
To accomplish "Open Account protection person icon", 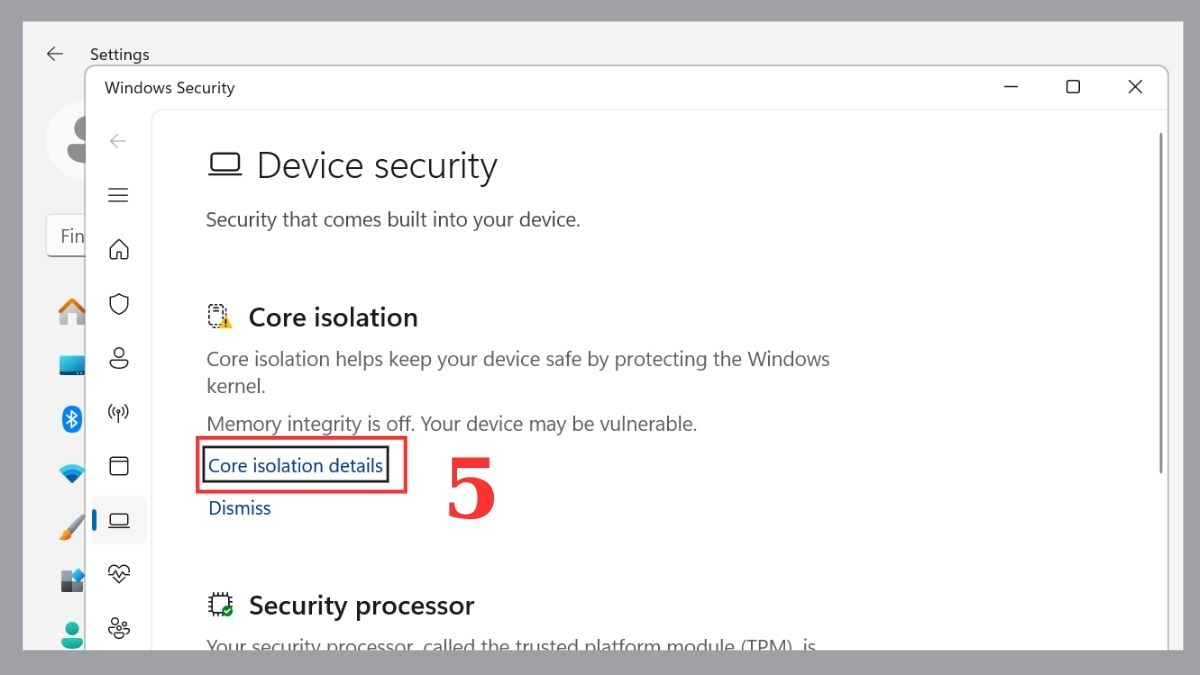I will coord(119,358).
